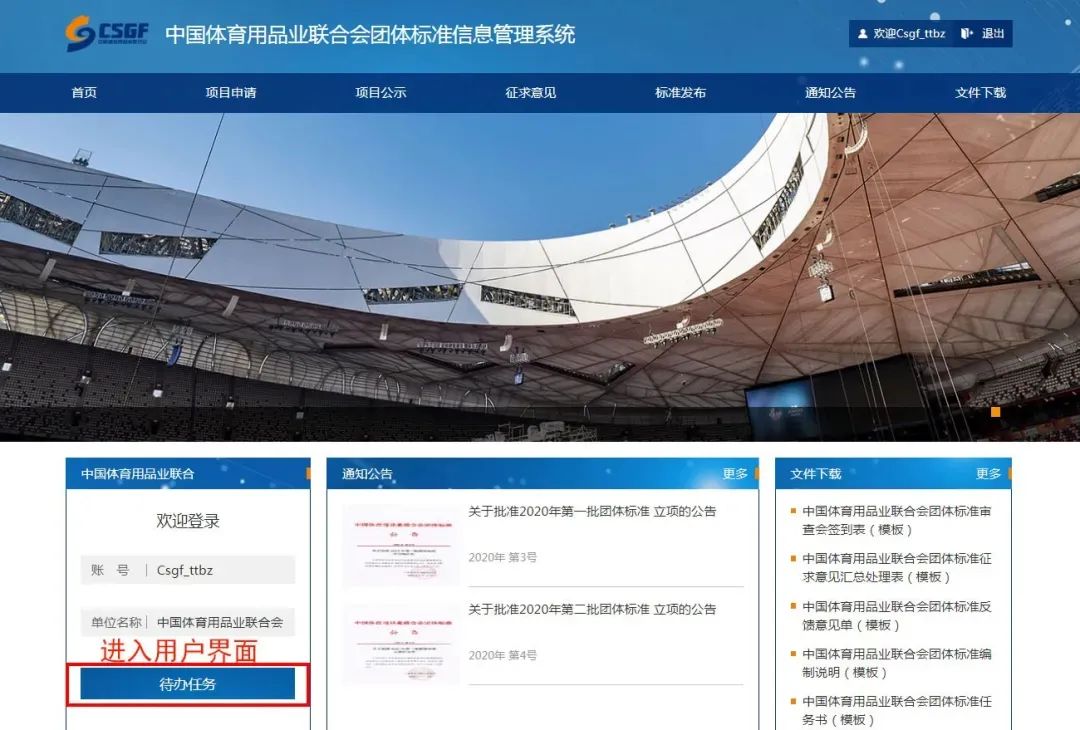The width and height of the screenshot is (1080, 730).
Task: Select 征求意见 in the navigation bar
Action: click(x=530, y=92)
